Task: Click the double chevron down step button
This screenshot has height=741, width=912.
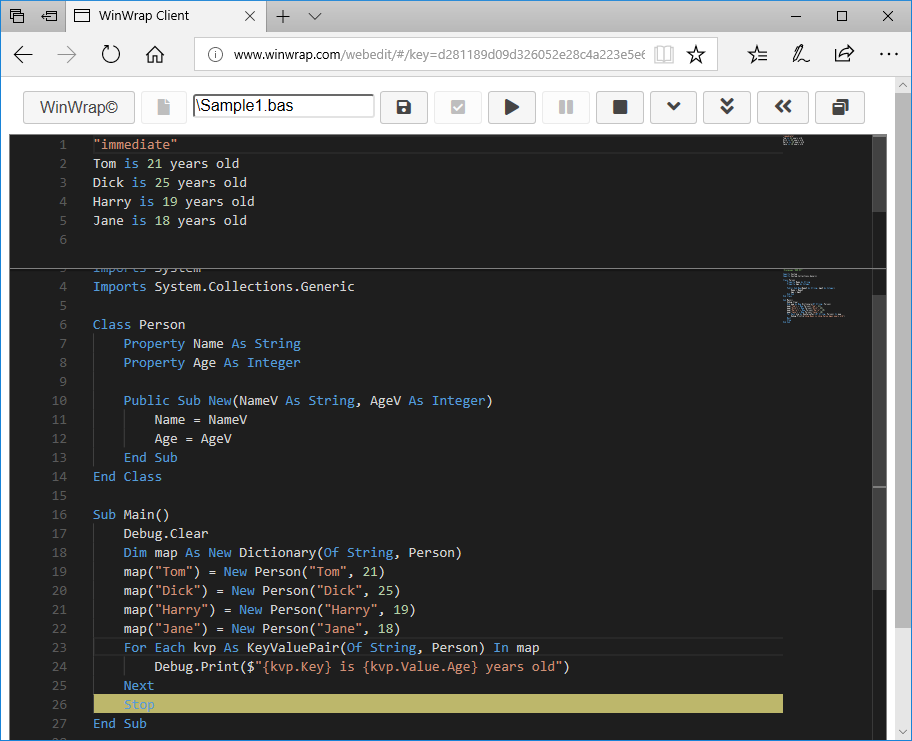Action: point(728,107)
